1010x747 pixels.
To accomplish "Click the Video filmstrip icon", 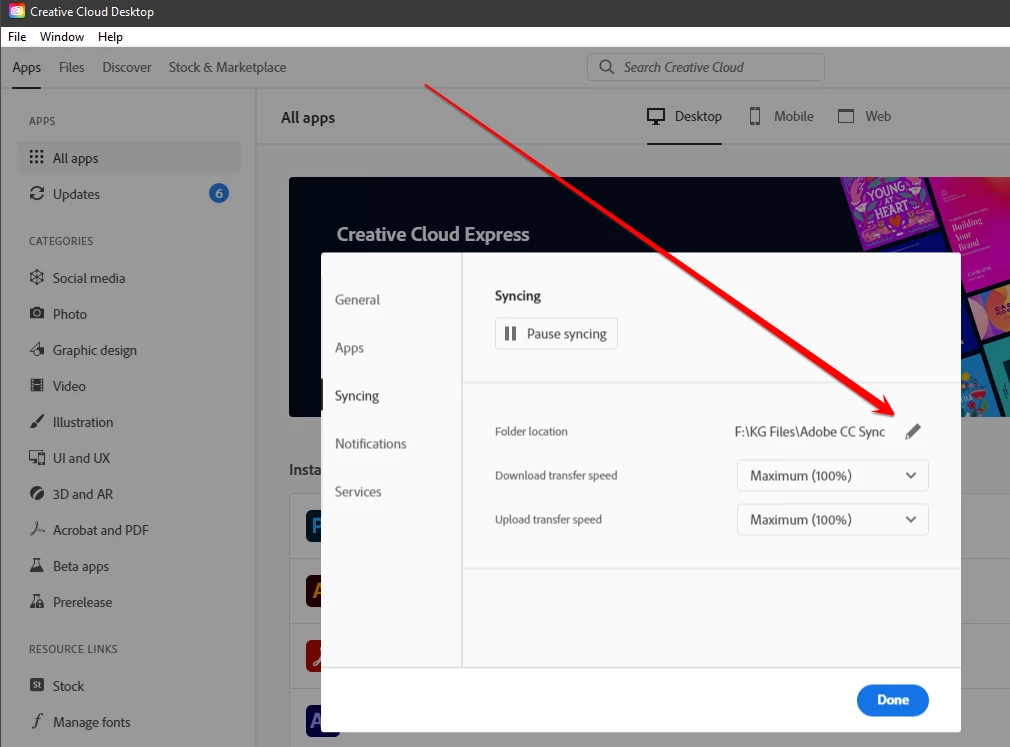I will (37, 385).
